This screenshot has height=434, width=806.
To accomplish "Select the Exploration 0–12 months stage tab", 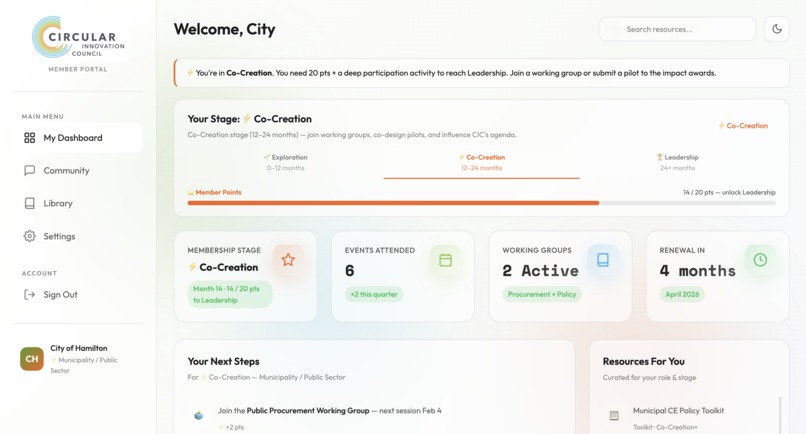I will pos(285,162).
